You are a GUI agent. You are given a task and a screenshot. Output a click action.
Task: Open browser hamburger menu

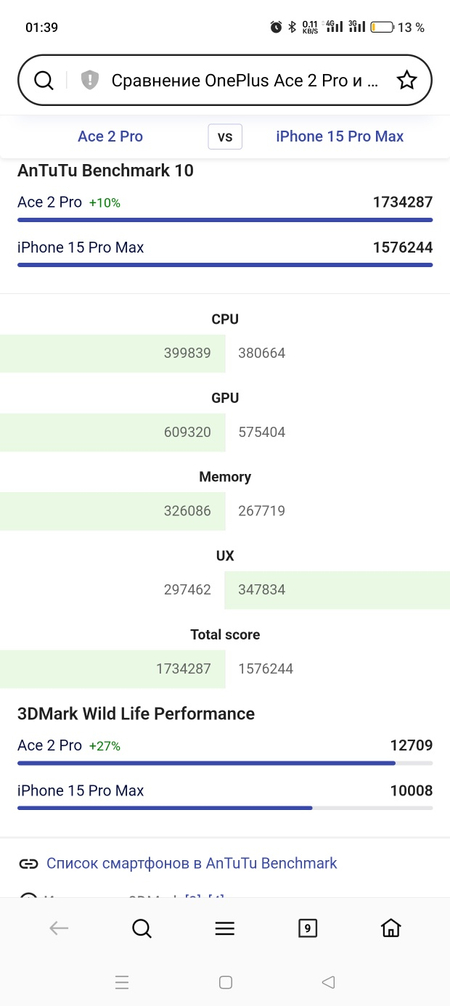[225, 928]
